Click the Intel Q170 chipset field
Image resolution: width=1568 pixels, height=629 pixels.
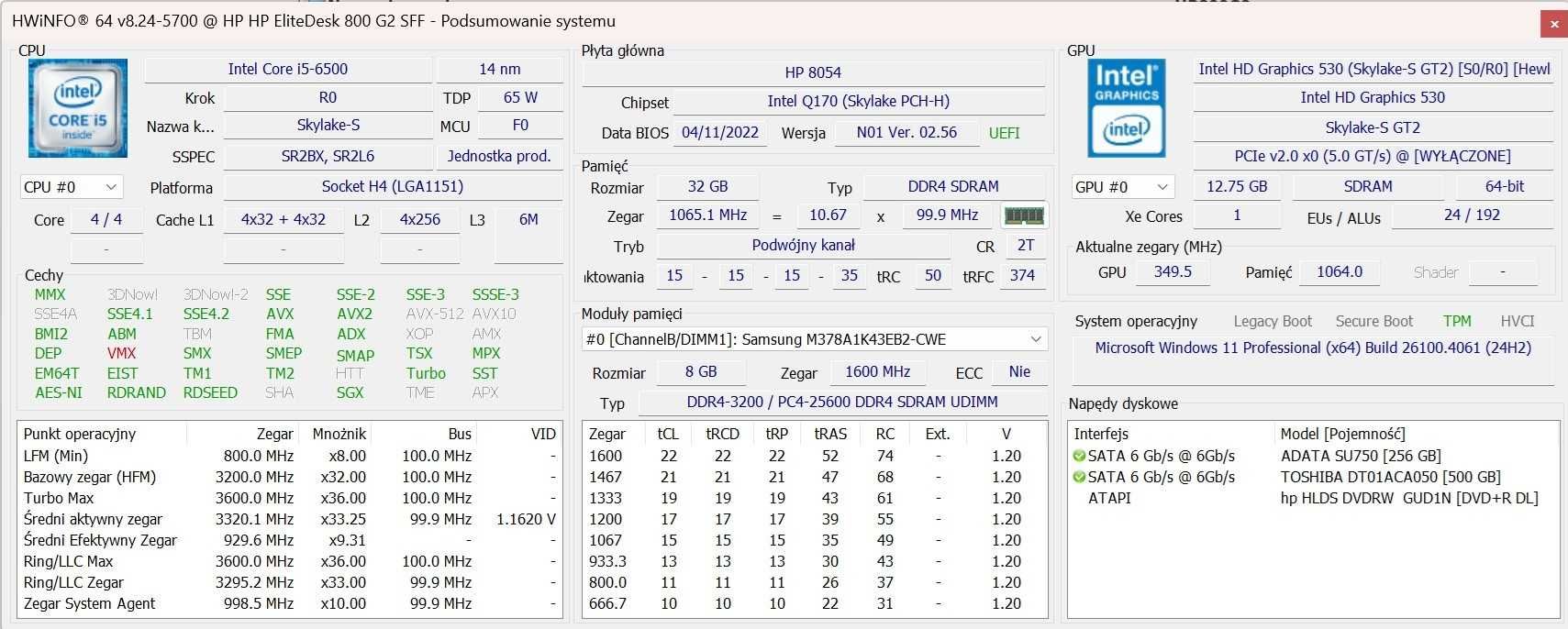pos(859,102)
